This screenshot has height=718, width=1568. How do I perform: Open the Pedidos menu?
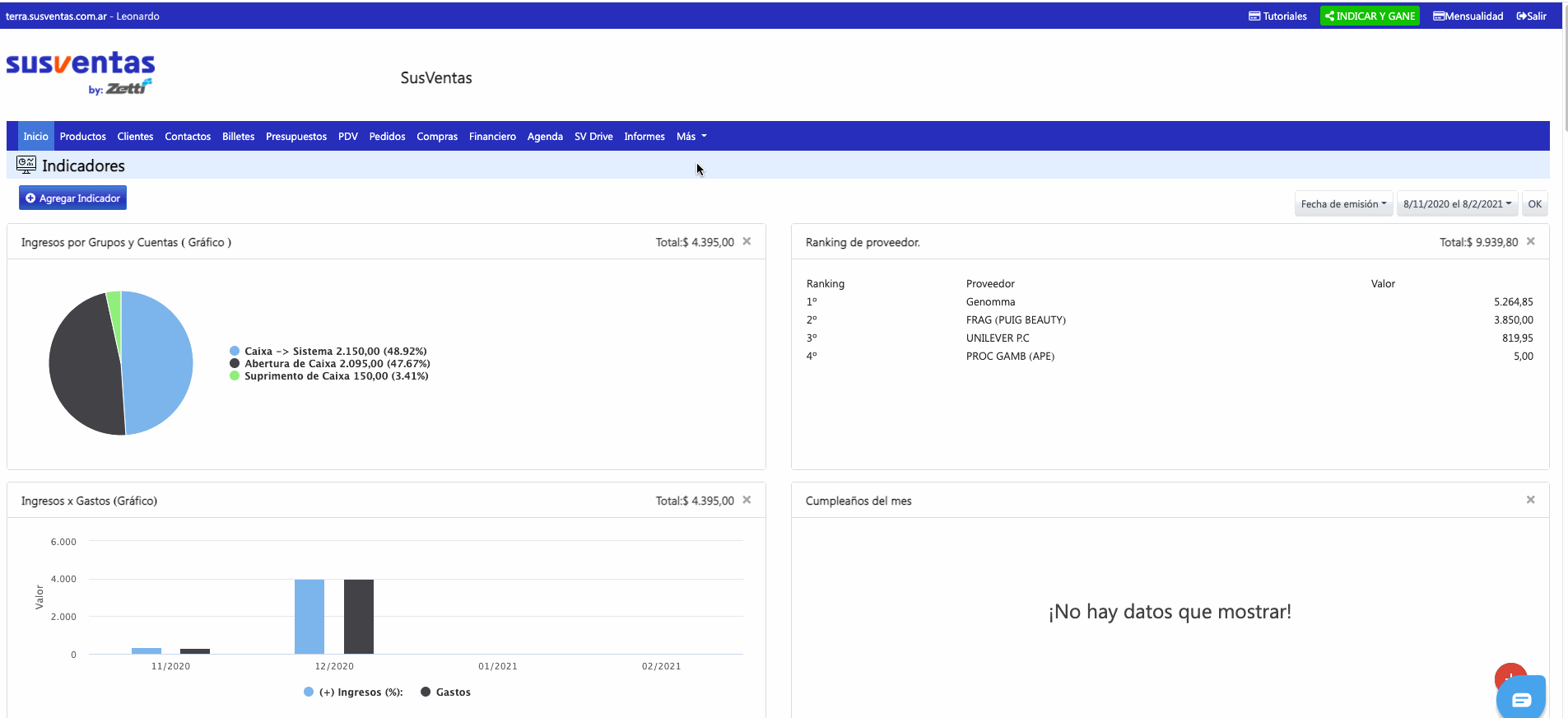387,137
